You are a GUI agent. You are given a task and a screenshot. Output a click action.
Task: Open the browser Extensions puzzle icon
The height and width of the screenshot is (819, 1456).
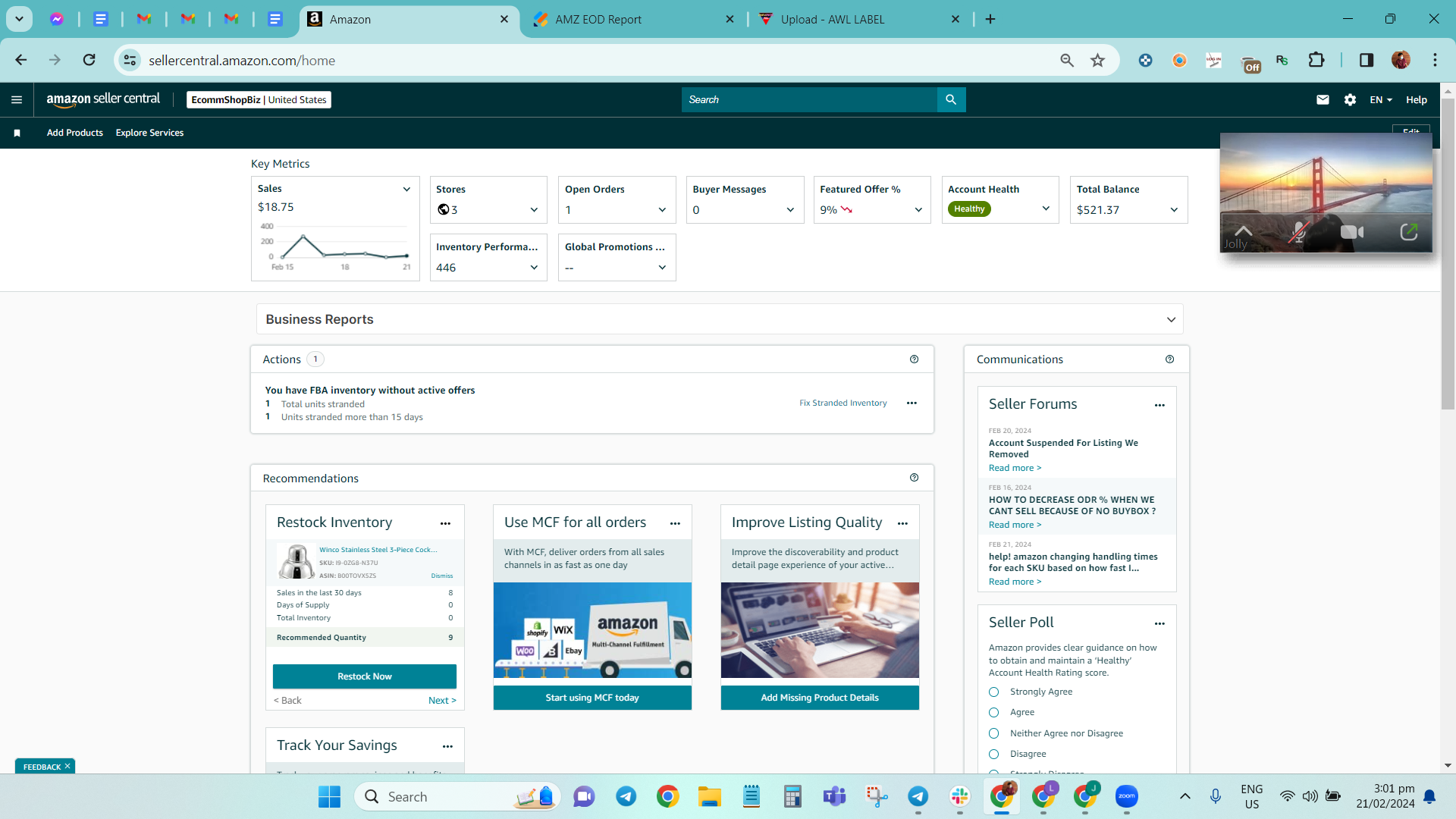click(x=1316, y=60)
